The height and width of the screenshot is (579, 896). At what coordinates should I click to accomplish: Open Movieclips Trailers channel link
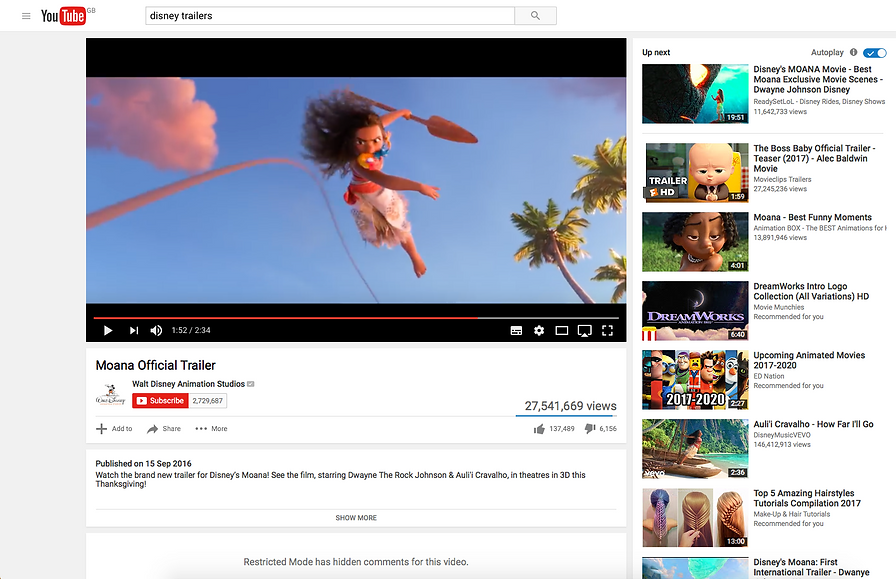point(782,179)
